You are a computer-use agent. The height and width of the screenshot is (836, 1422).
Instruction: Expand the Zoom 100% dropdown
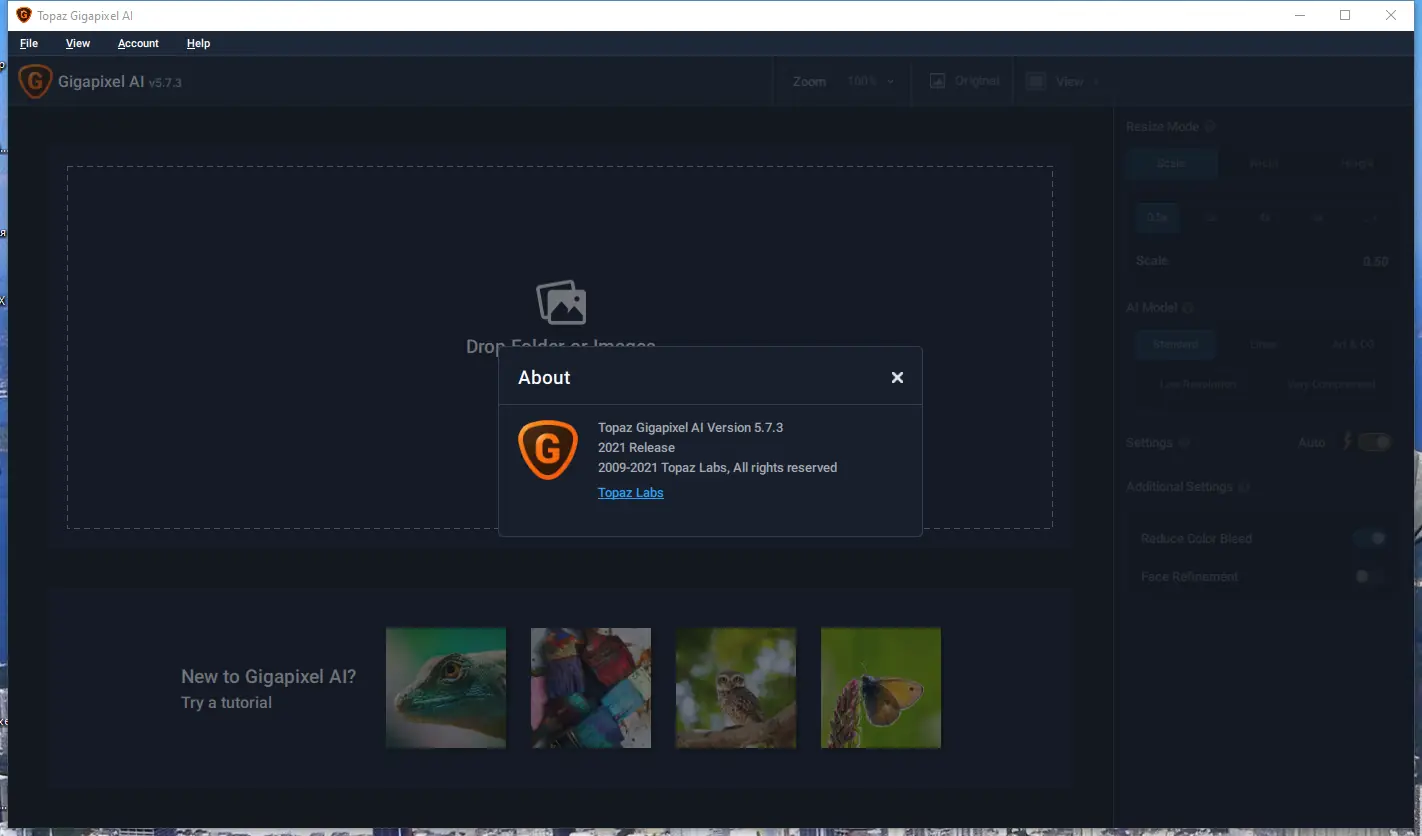(x=871, y=81)
